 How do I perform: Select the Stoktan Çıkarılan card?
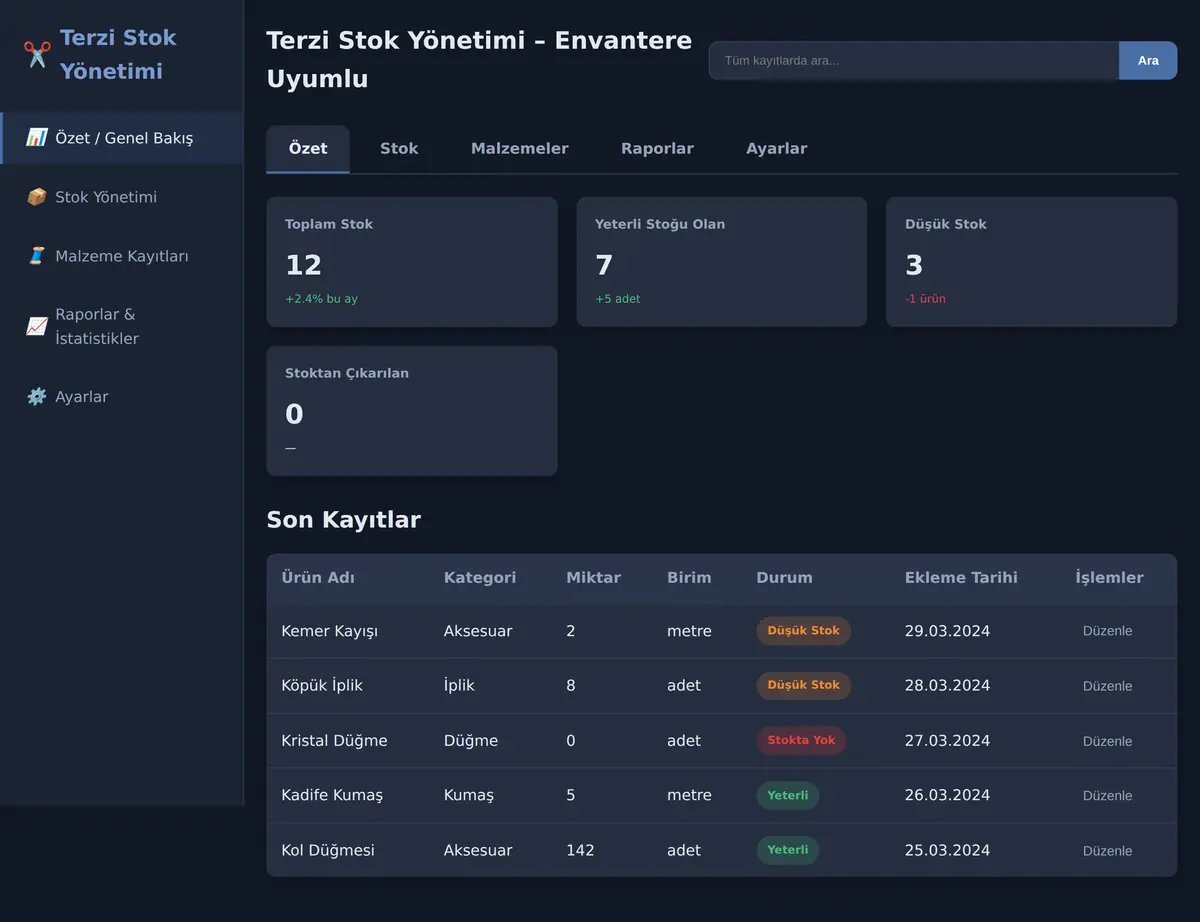(412, 411)
